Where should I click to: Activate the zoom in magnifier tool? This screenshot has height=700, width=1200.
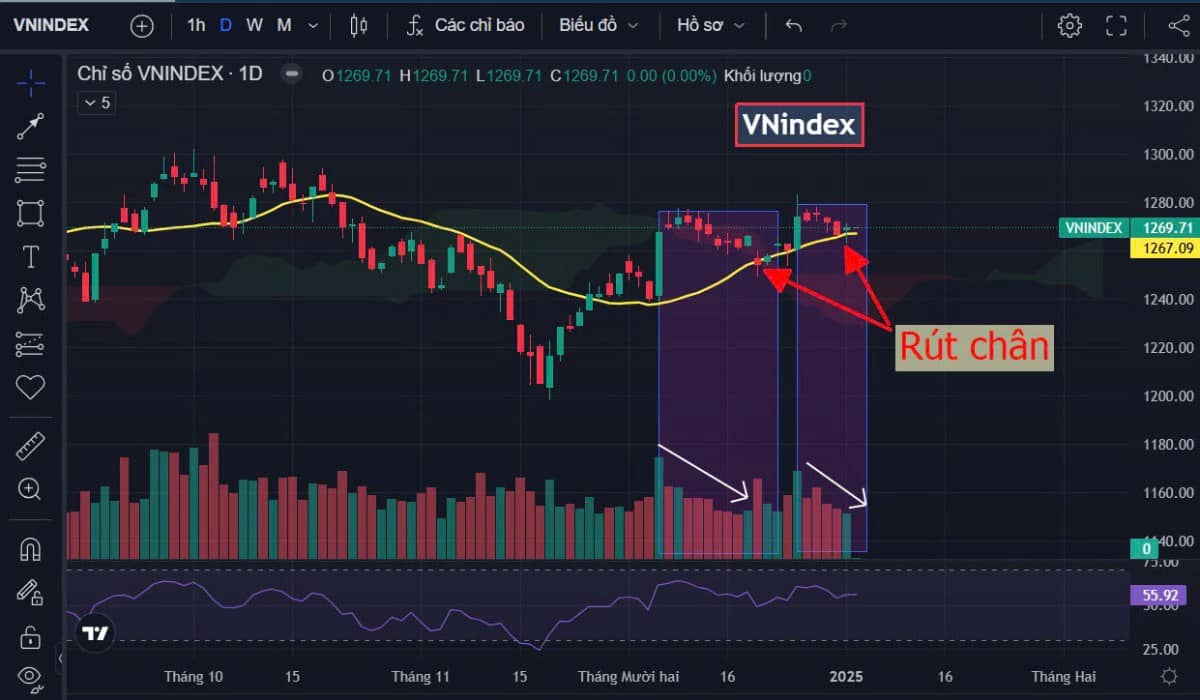point(30,489)
